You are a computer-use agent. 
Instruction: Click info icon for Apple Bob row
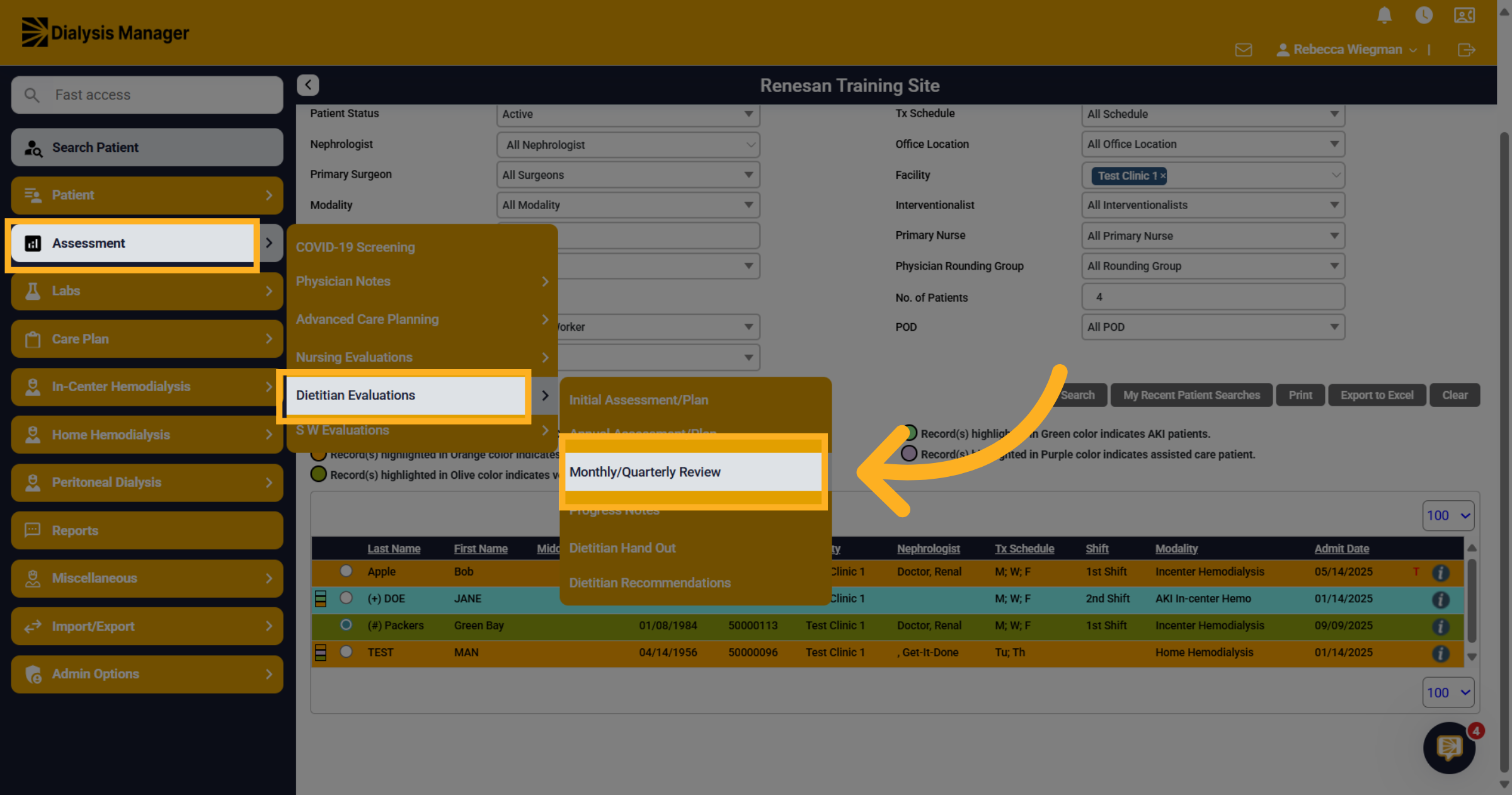tap(1440, 573)
